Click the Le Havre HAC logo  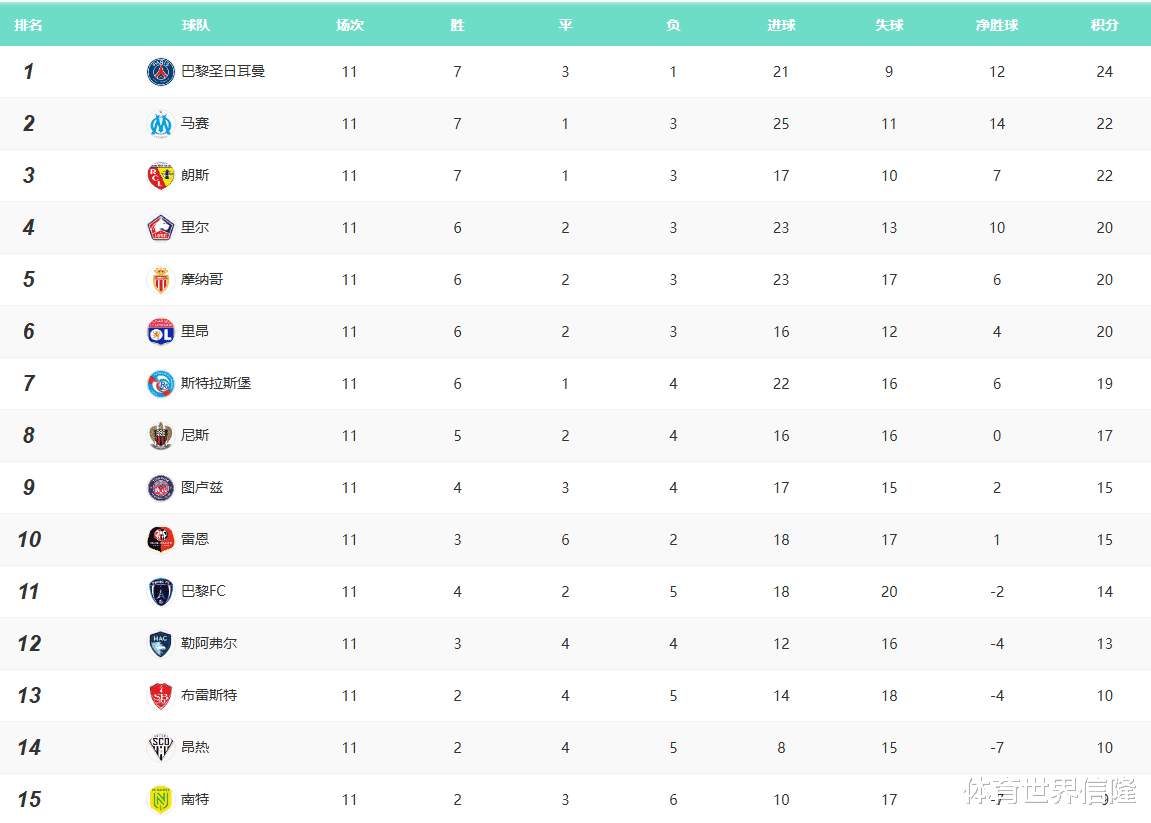tap(161, 644)
